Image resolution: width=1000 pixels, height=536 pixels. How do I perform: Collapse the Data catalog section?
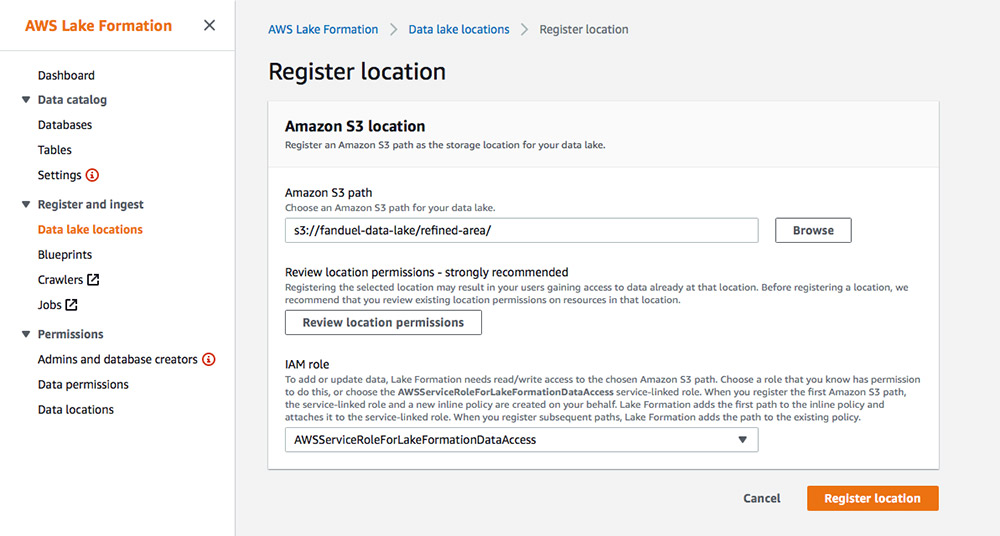(26, 100)
